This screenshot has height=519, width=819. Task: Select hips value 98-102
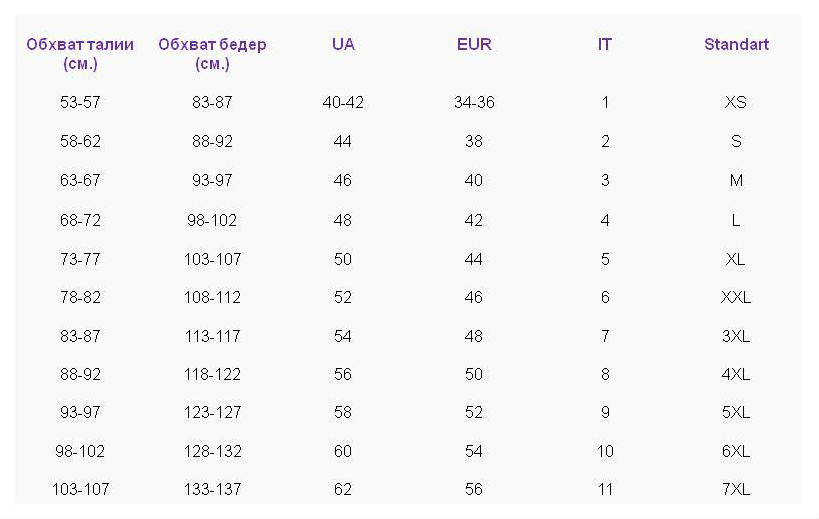(212, 220)
